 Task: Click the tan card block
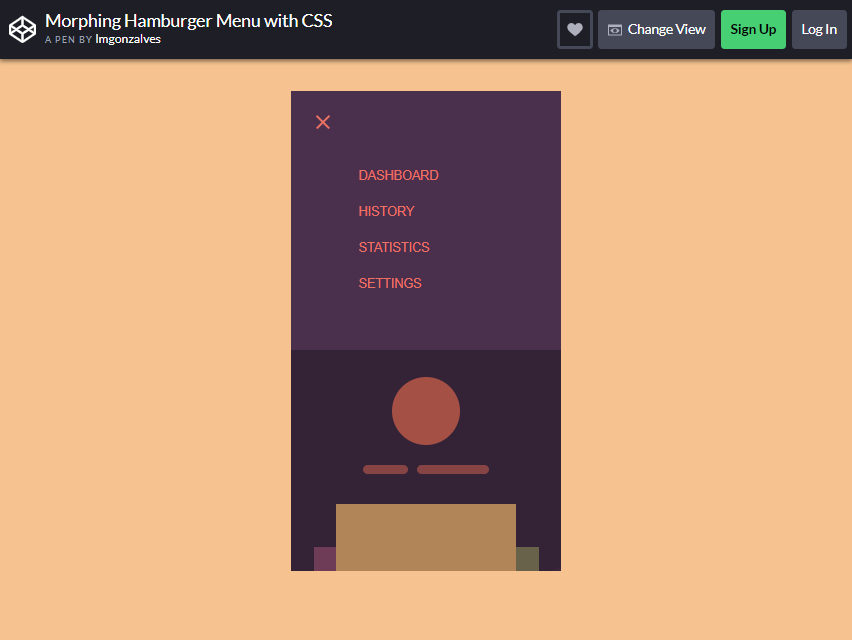(426, 537)
